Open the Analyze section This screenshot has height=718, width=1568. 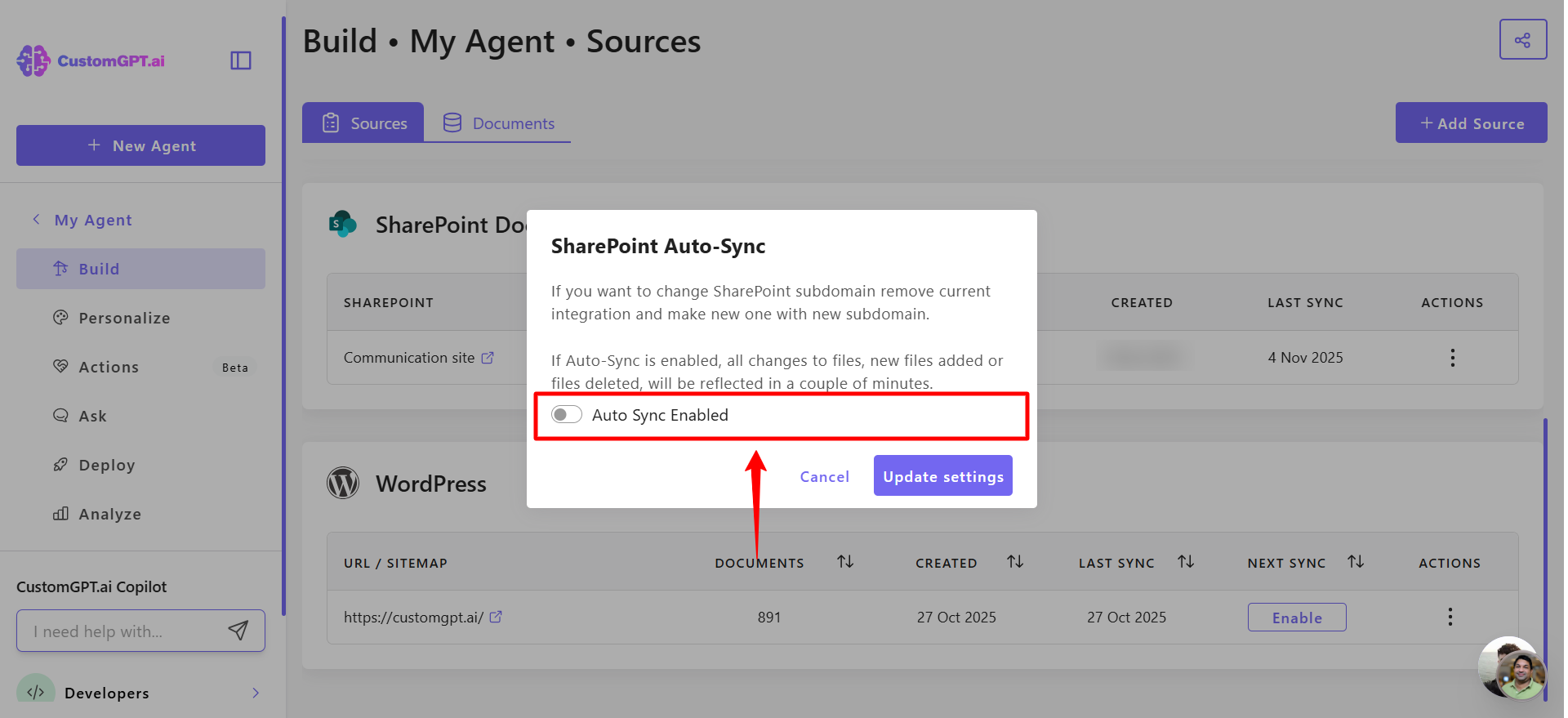140,514
